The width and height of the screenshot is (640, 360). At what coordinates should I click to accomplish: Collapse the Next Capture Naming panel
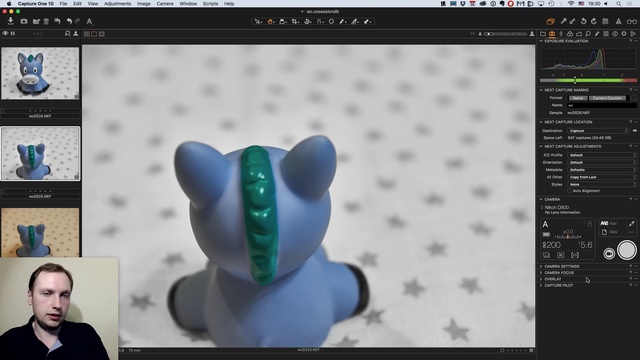pos(542,90)
